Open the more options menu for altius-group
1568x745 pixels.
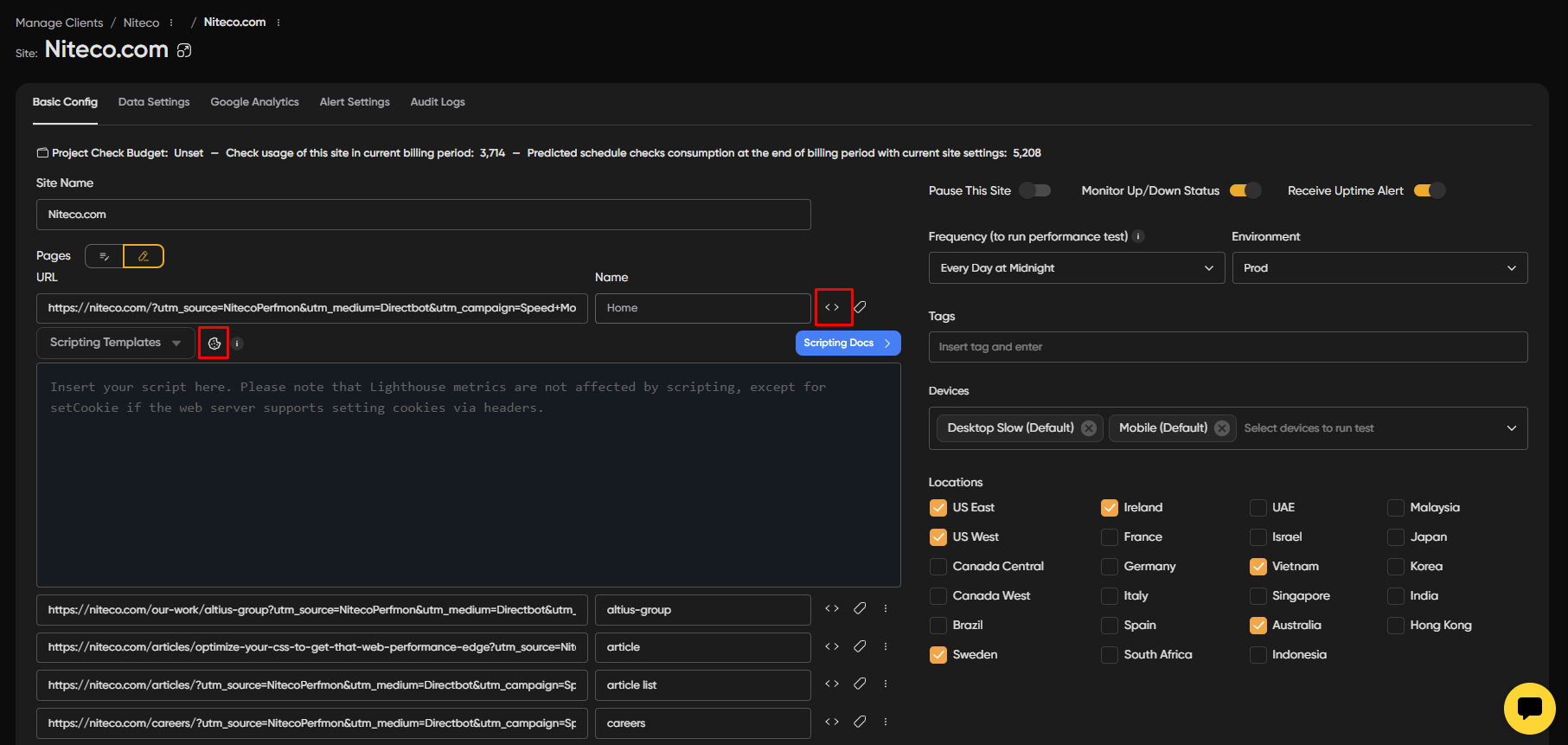pos(886,608)
